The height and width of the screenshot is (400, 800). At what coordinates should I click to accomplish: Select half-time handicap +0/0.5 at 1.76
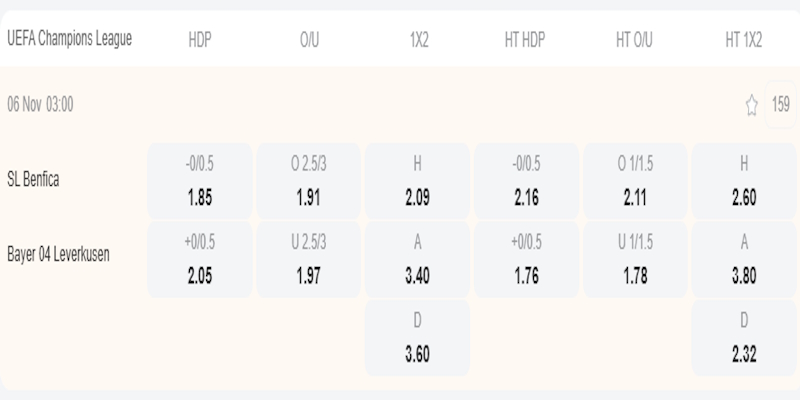(527, 259)
